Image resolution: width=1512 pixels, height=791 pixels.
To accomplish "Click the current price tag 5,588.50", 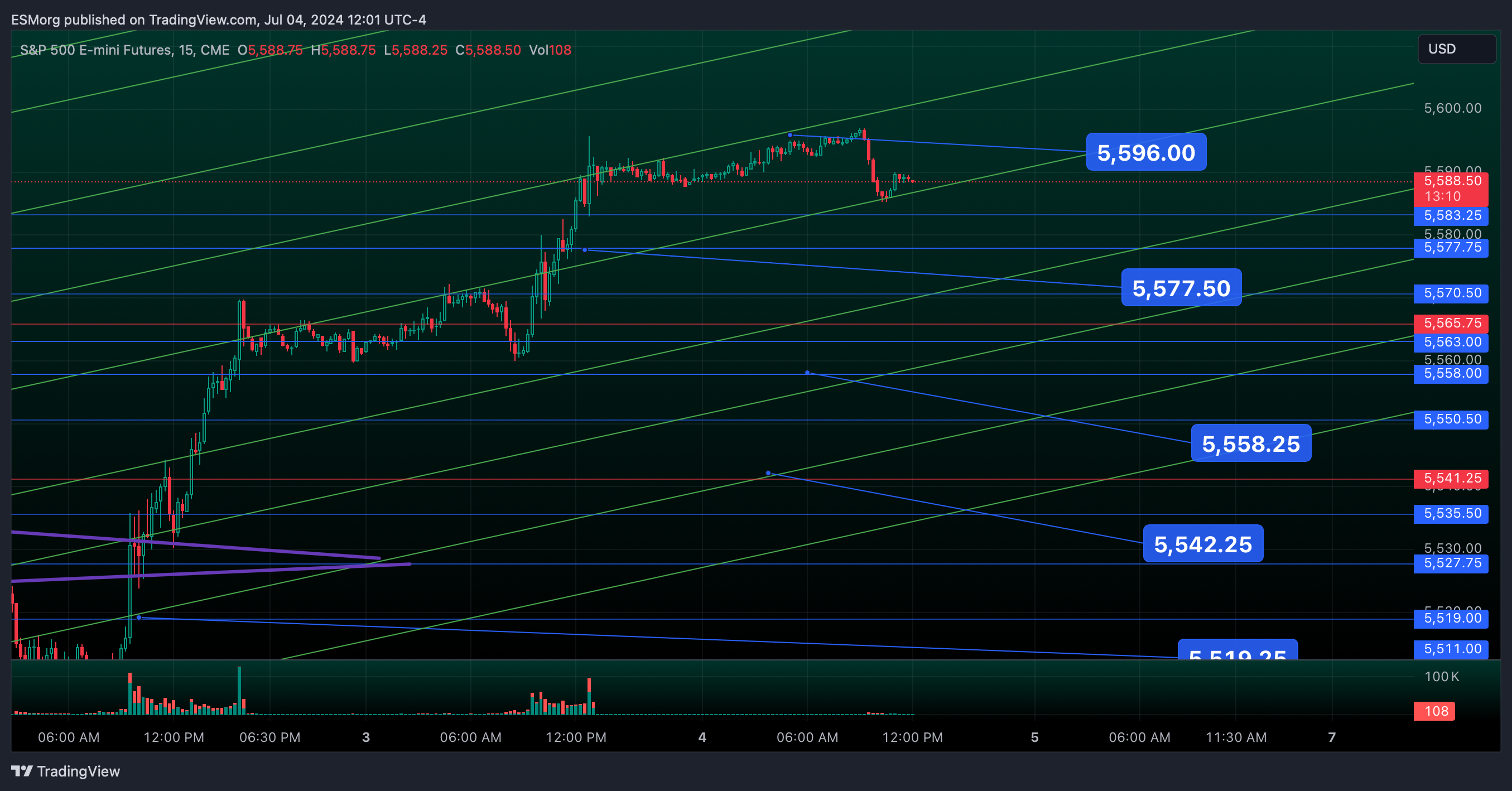I will pyautogui.click(x=1451, y=189).
